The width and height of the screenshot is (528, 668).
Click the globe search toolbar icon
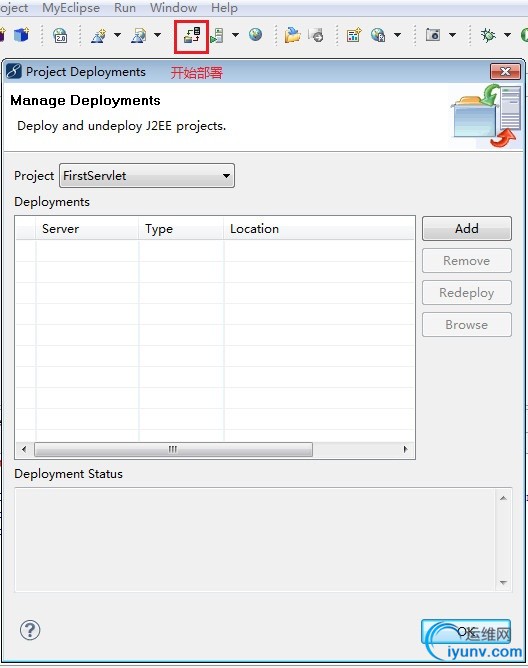point(378,35)
